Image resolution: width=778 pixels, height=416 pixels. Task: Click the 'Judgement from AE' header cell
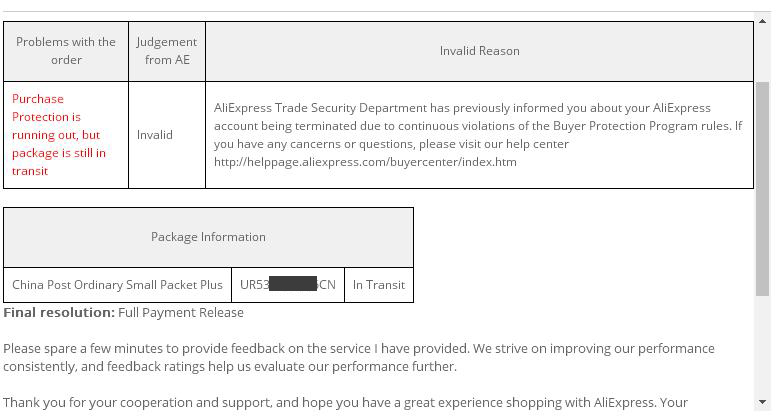[167, 51]
